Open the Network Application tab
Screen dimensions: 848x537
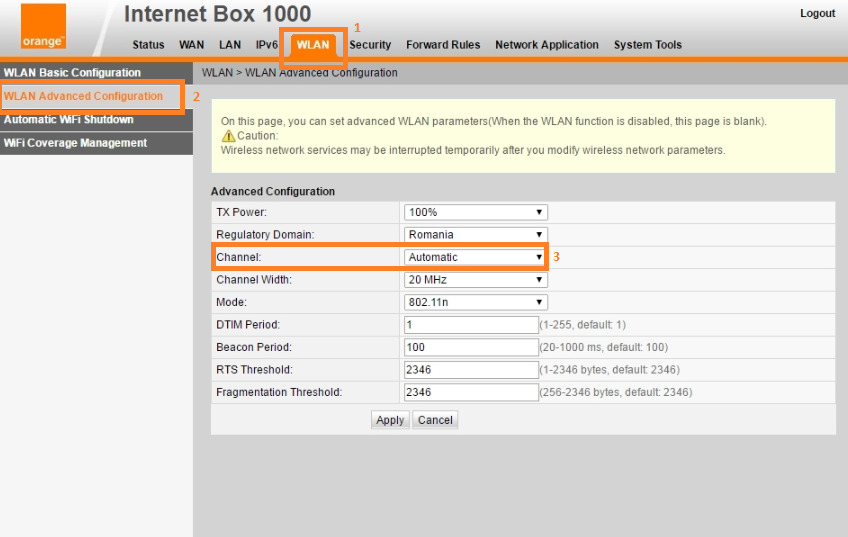[547, 45]
